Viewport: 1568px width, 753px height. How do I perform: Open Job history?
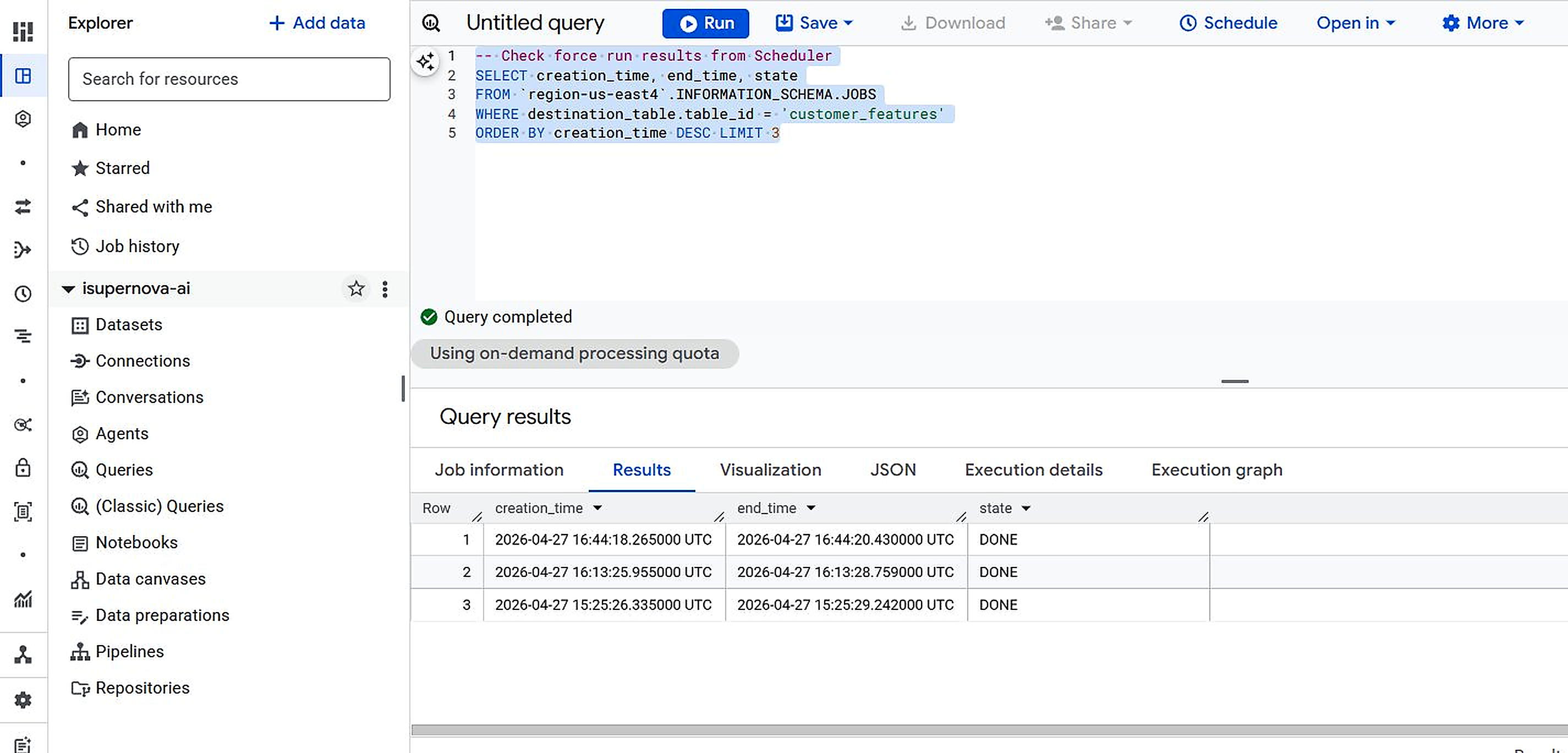click(x=125, y=246)
